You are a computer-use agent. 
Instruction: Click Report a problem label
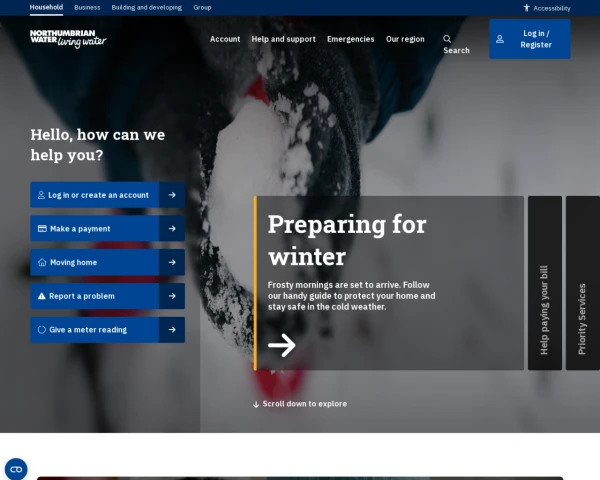click(x=82, y=296)
